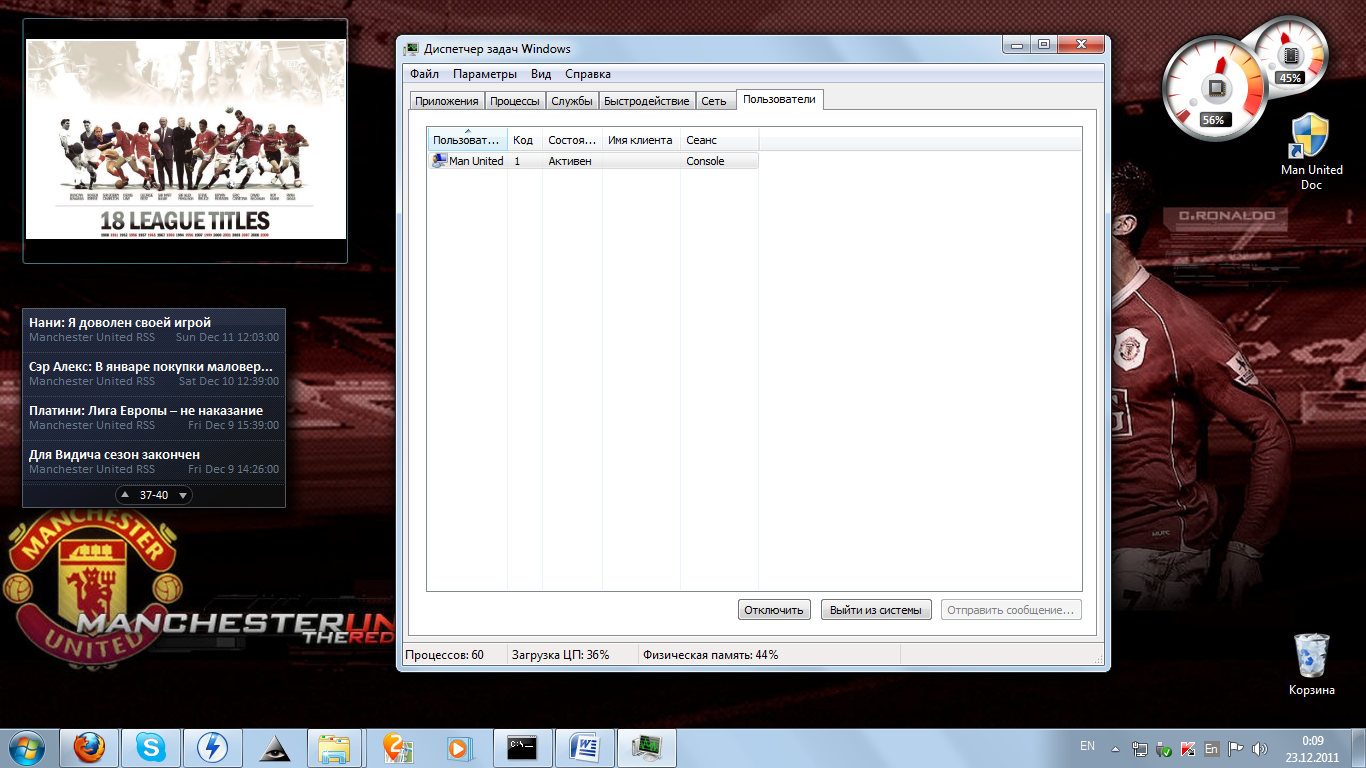Click the EN language bar indicator
The image size is (1366, 768).
pyautogui.click(x=1087, y=746)
